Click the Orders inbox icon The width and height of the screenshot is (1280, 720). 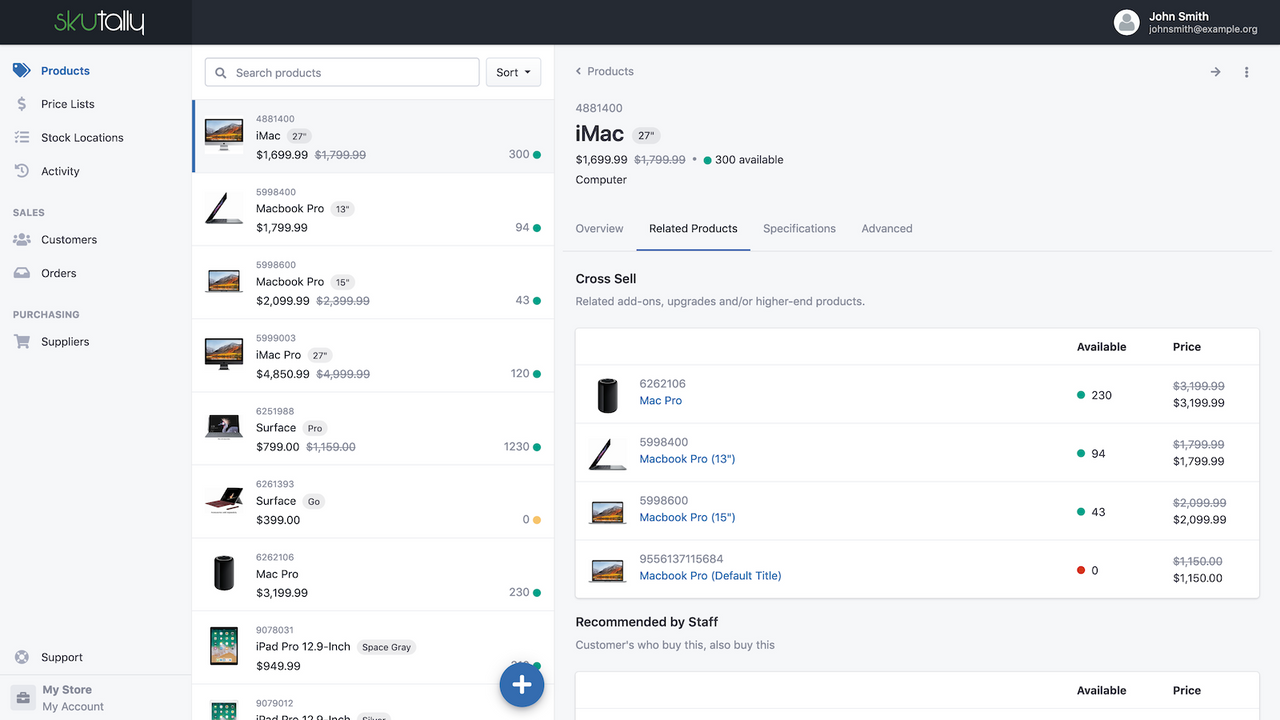click(22, 273)
